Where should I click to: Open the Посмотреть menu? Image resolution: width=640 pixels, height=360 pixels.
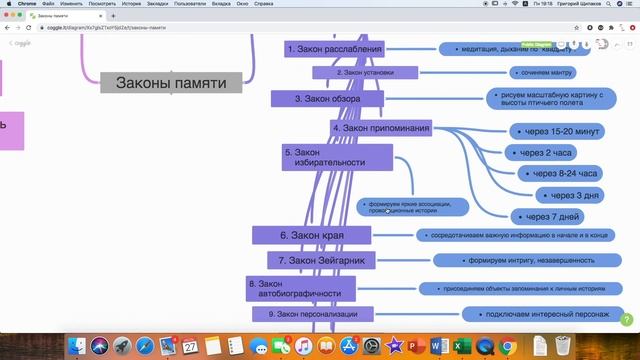(102, 4)
